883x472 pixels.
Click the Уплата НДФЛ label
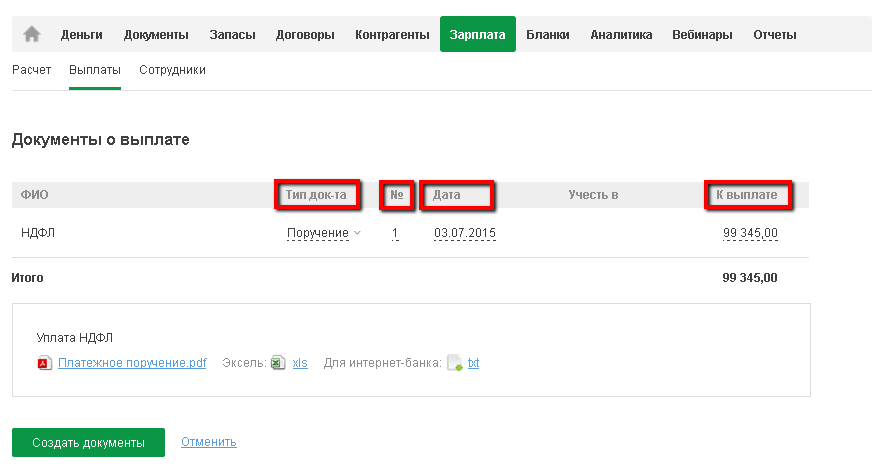pyautogui.click(x=74, y=337)
